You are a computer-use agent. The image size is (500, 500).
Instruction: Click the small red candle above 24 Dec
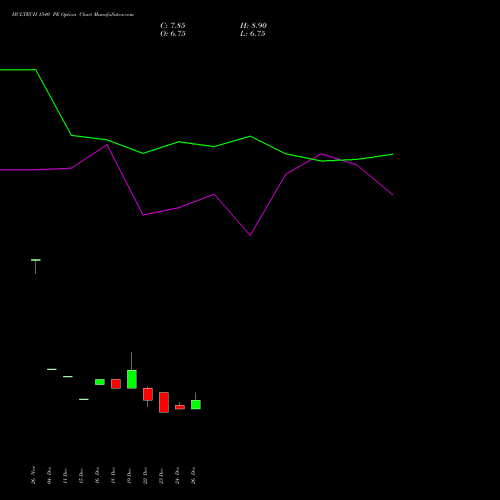tap(180, 407)
